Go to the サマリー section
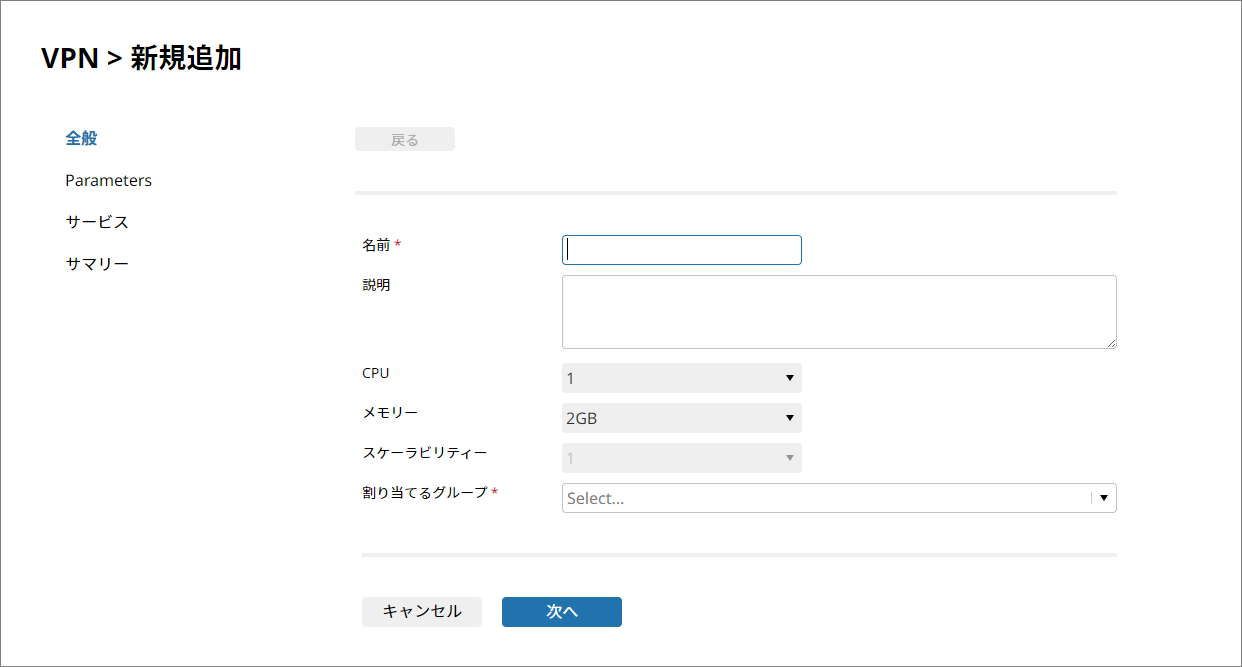The height and width of the screenshot is (667, 1242). tap(97, 264)
